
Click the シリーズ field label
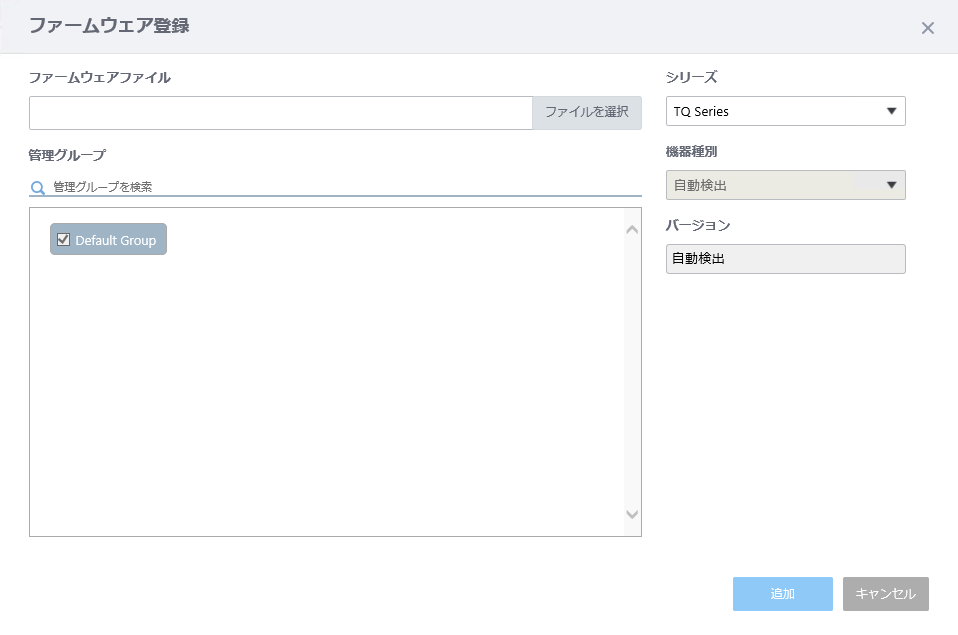click(x=691, y=78)
